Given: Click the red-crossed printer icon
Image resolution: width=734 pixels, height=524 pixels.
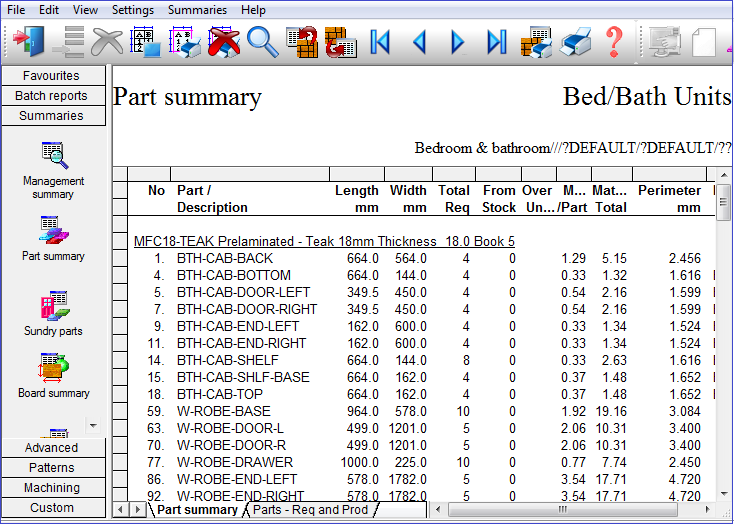Looking at the screenshot, I should (224, 41).
